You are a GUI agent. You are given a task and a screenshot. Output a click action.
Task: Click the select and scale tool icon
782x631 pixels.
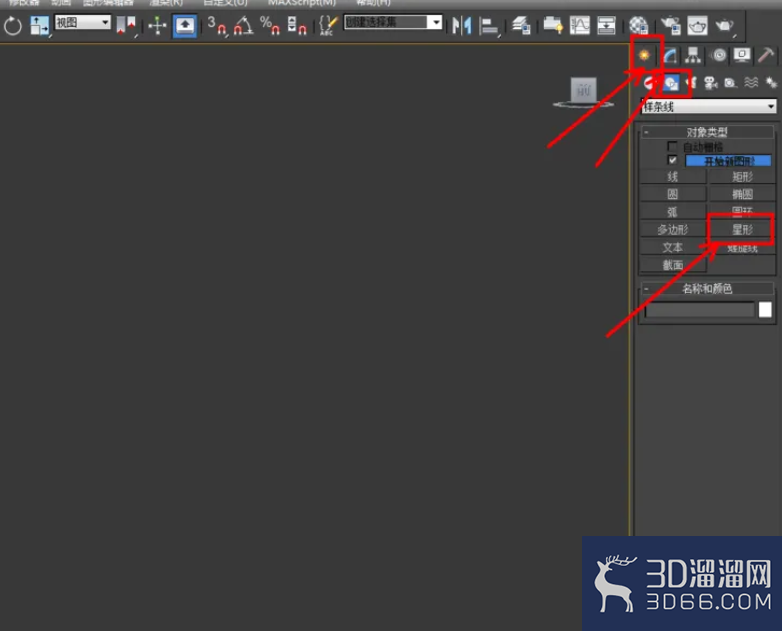[39, 25]
